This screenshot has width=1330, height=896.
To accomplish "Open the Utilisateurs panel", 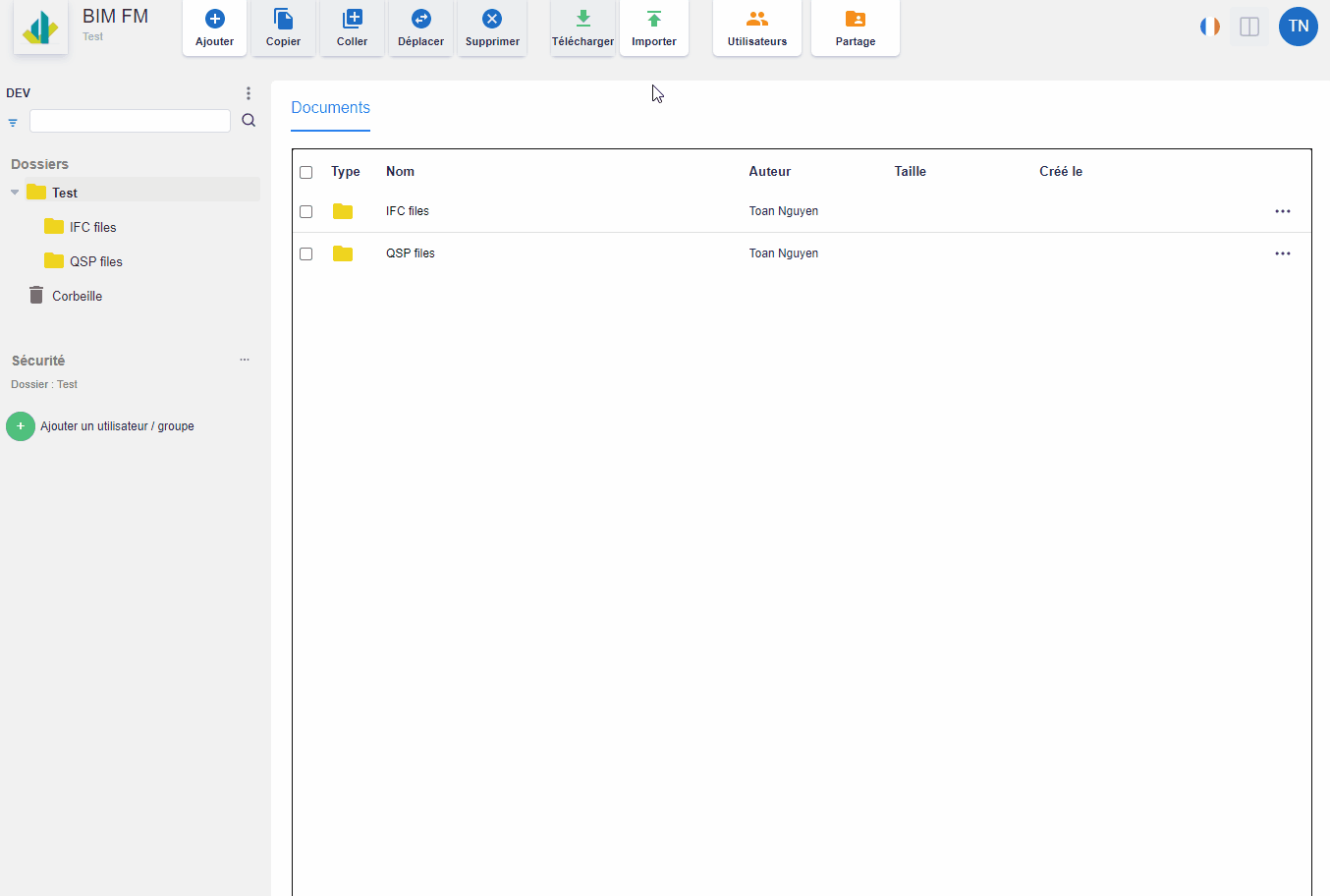I will coord(756,20).
